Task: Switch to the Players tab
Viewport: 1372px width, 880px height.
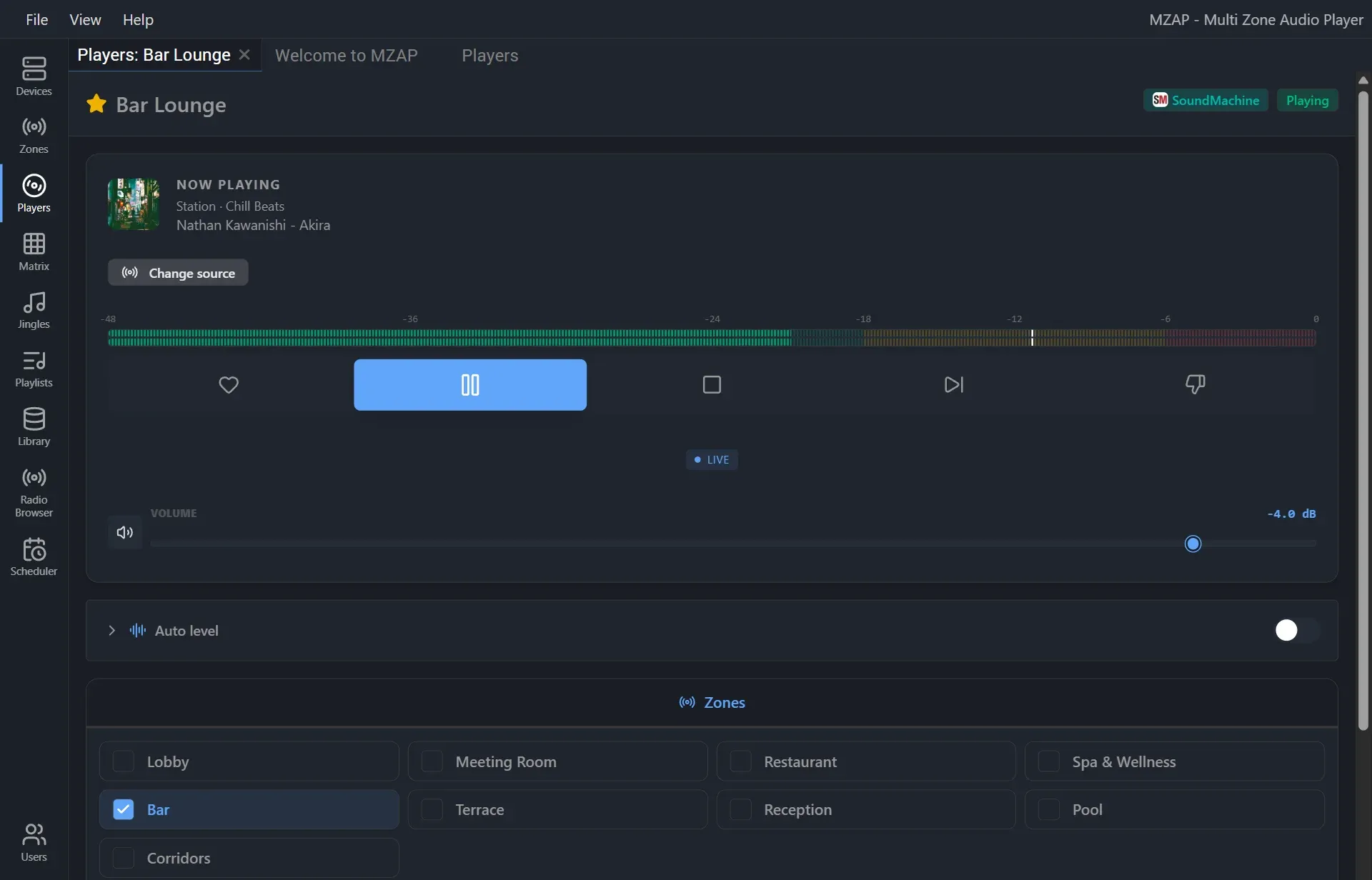Action: 490,55
